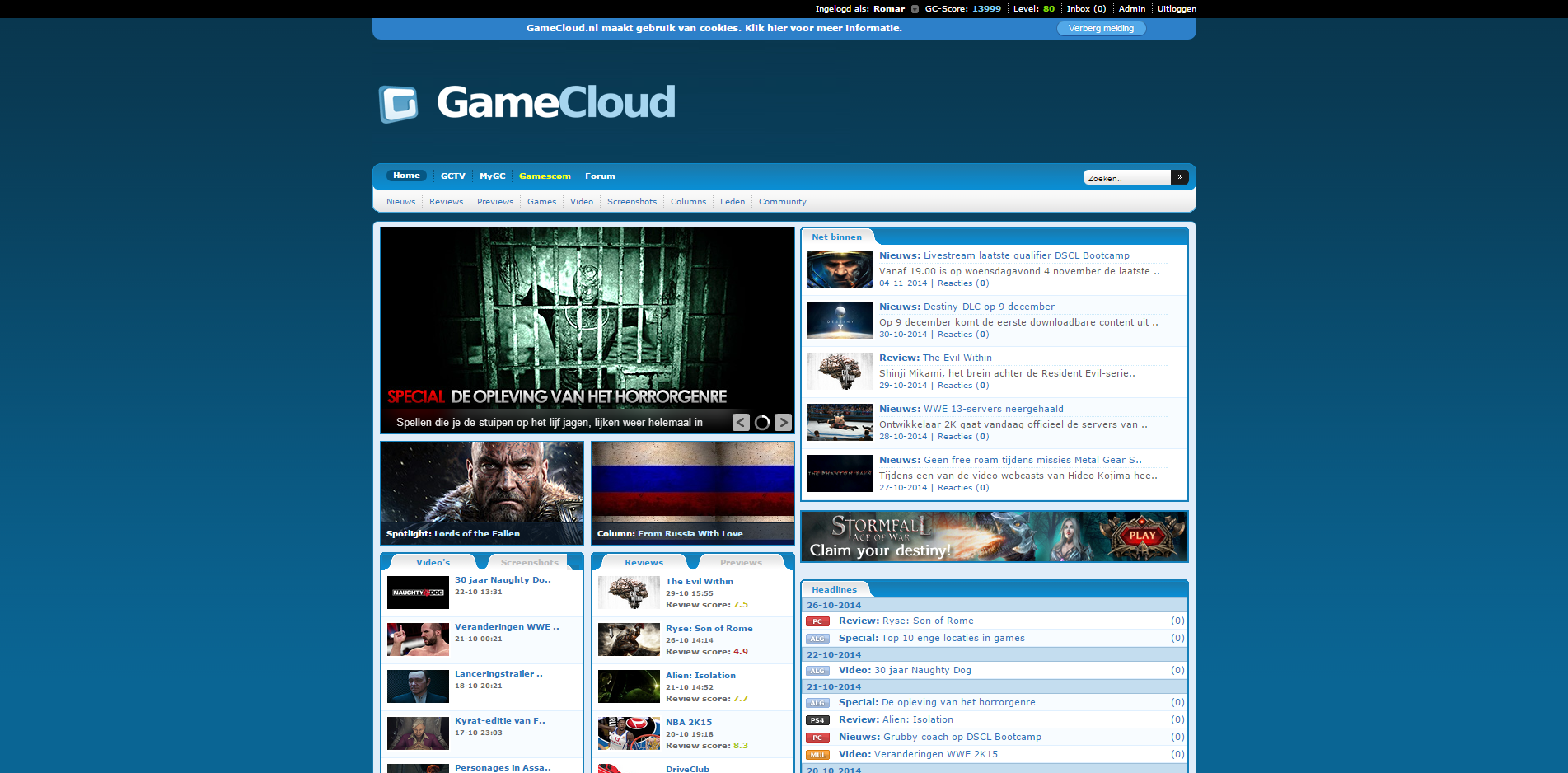Click the carousel loading circle indicator
This screenshot has height=773, width=1568.
click(x=762, y=423)
